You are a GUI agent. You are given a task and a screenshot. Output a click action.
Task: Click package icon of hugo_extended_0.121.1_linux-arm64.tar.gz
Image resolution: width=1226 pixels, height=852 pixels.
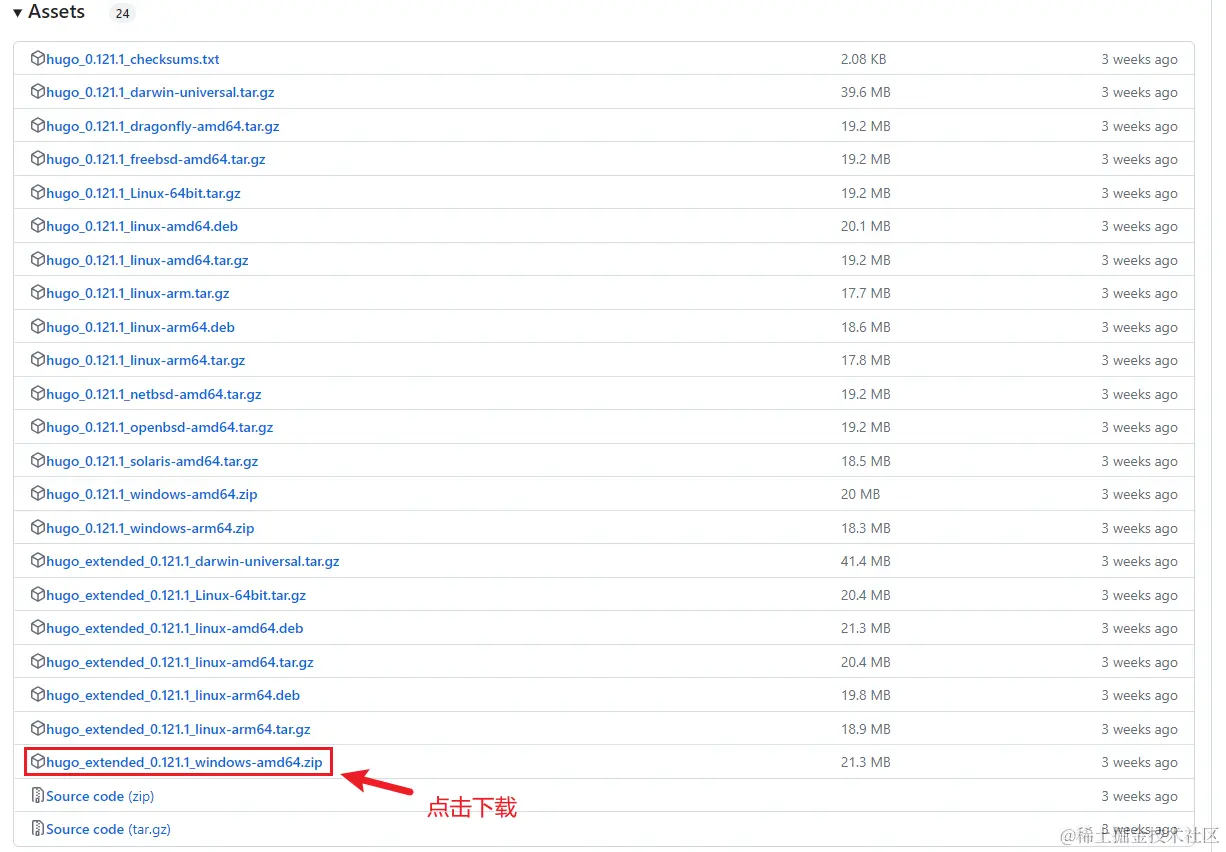[38, 729]
